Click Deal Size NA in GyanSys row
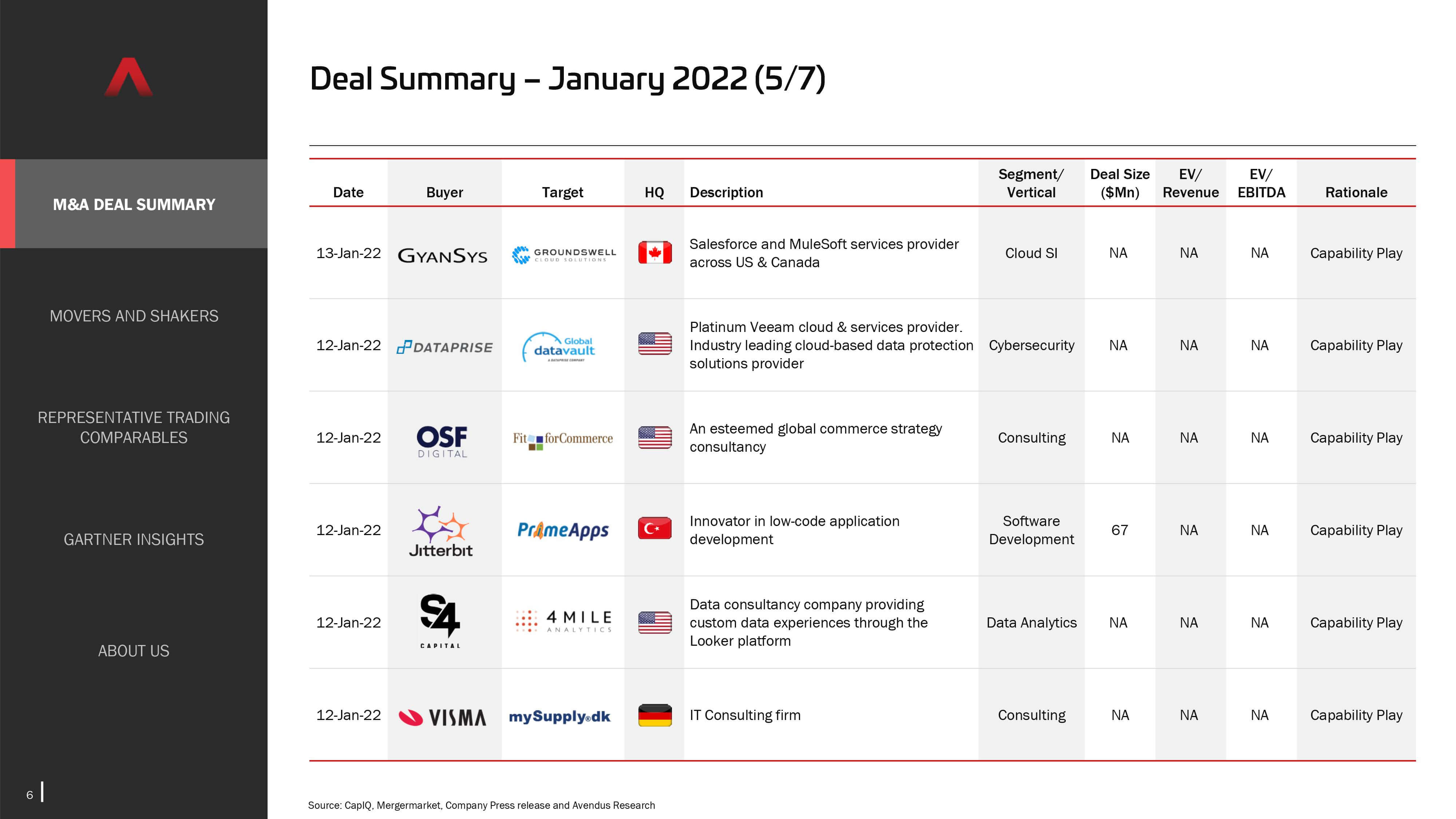The width and height of the screenshot is (1456, 819). pyautogui.click(x=1118, y=253)
